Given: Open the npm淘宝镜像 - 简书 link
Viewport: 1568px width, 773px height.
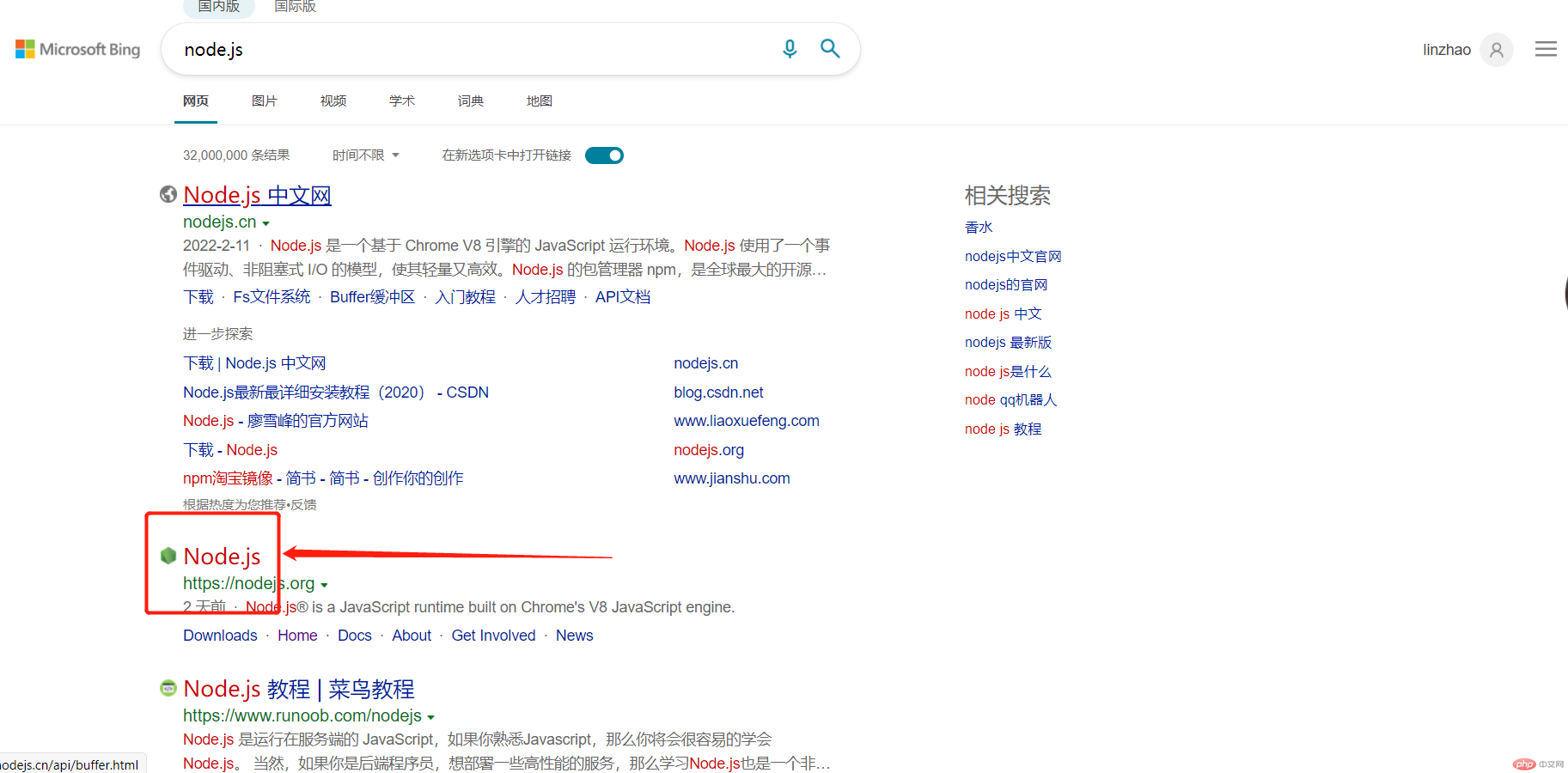Looking at the screenshot, I should 323,478.
